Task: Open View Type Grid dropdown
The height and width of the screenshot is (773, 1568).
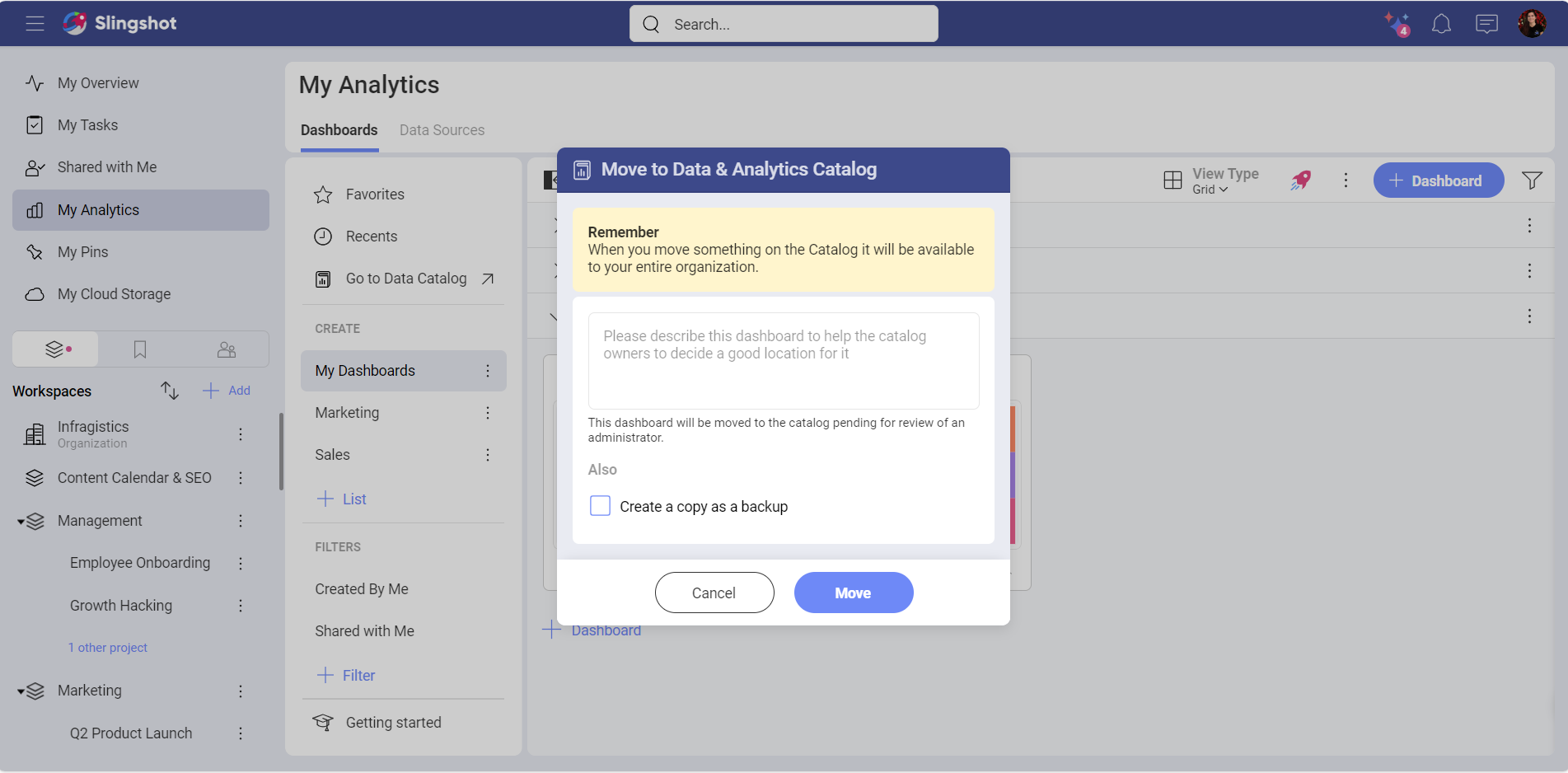Action: tap(1211, 180)
